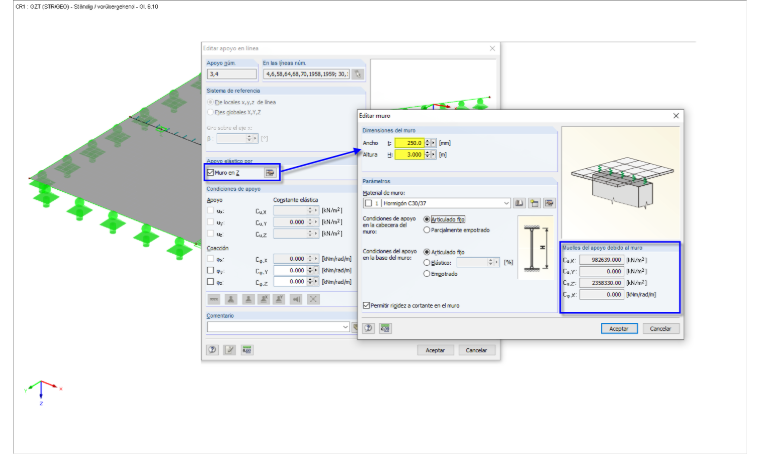
Task: Close the Editar muro dialog
Action: 676,116
